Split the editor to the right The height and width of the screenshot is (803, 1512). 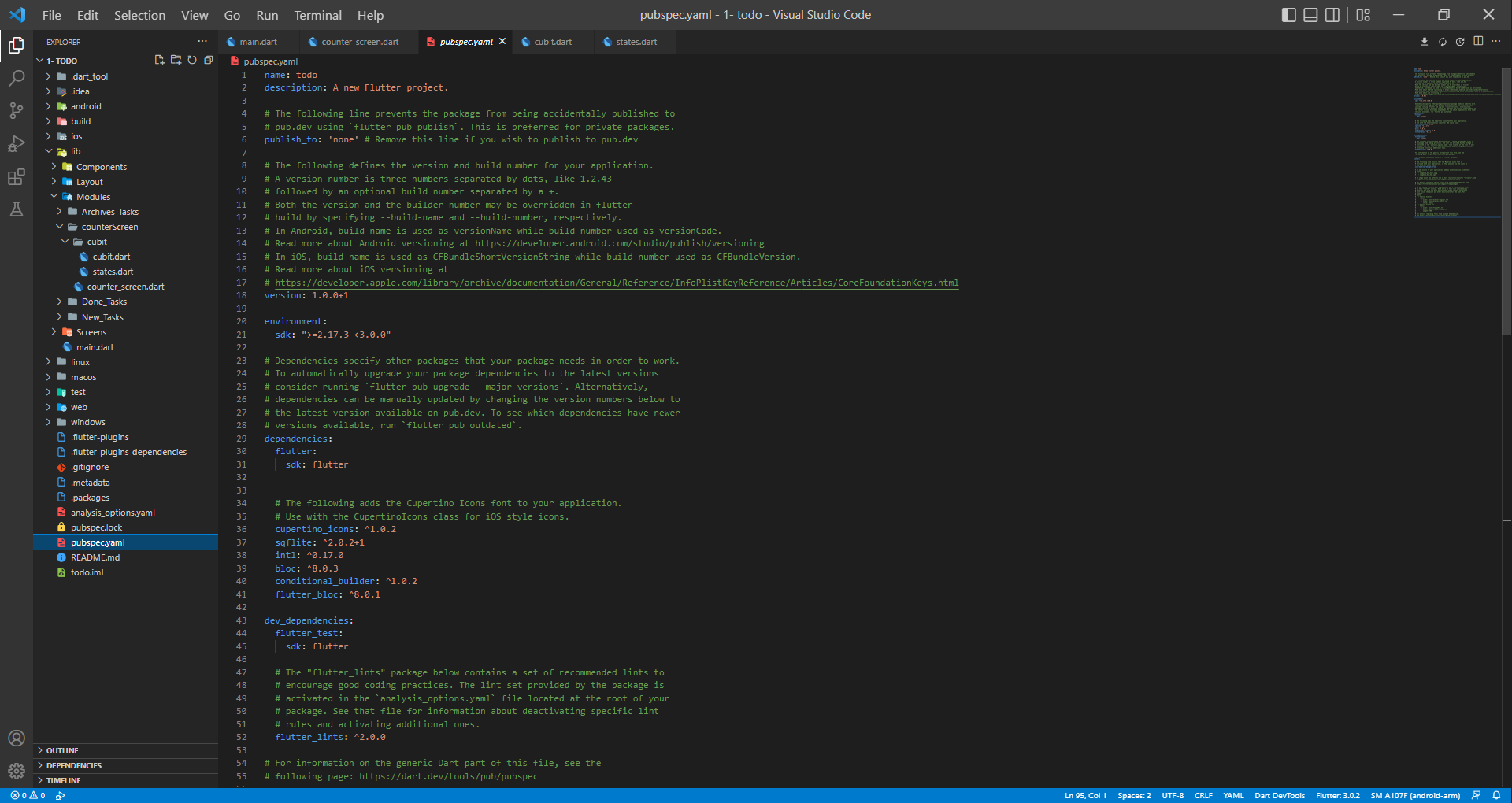[x=1478, y=42]
